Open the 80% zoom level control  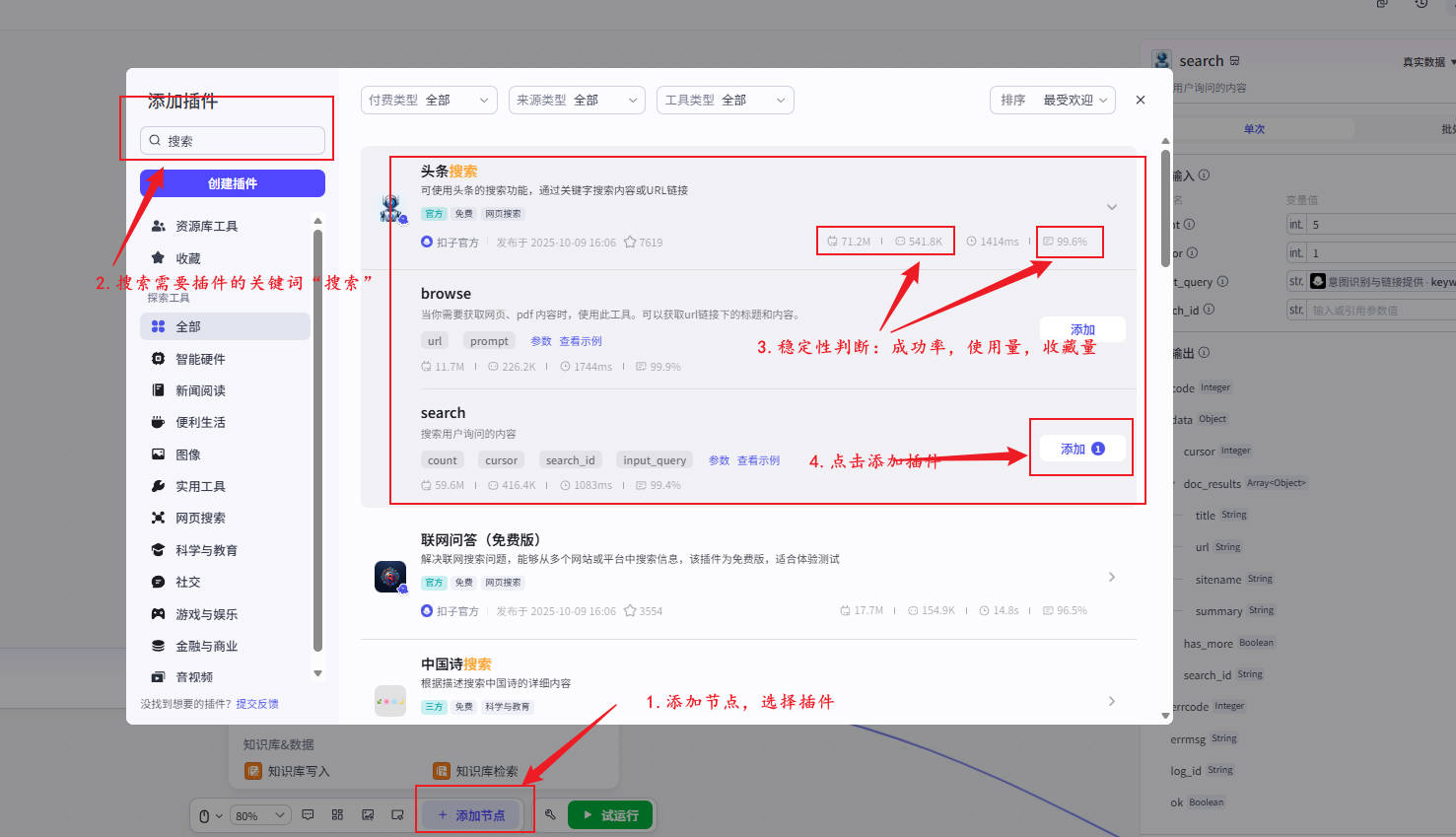(x=259, y=814)
